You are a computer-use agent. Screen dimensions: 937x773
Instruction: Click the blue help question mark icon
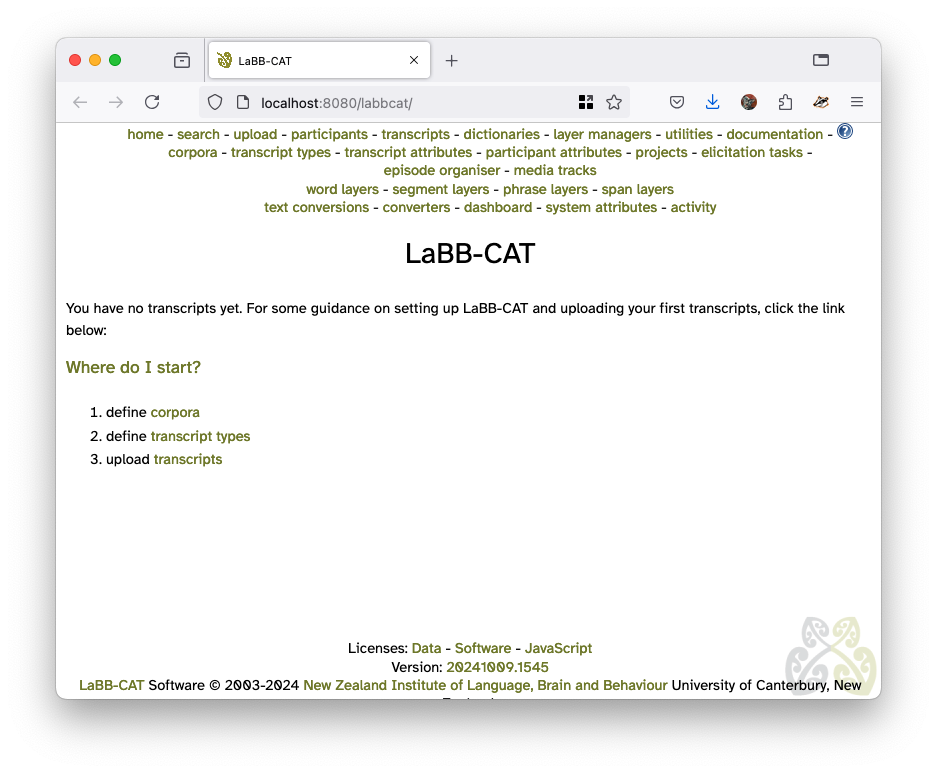[845, 131]
